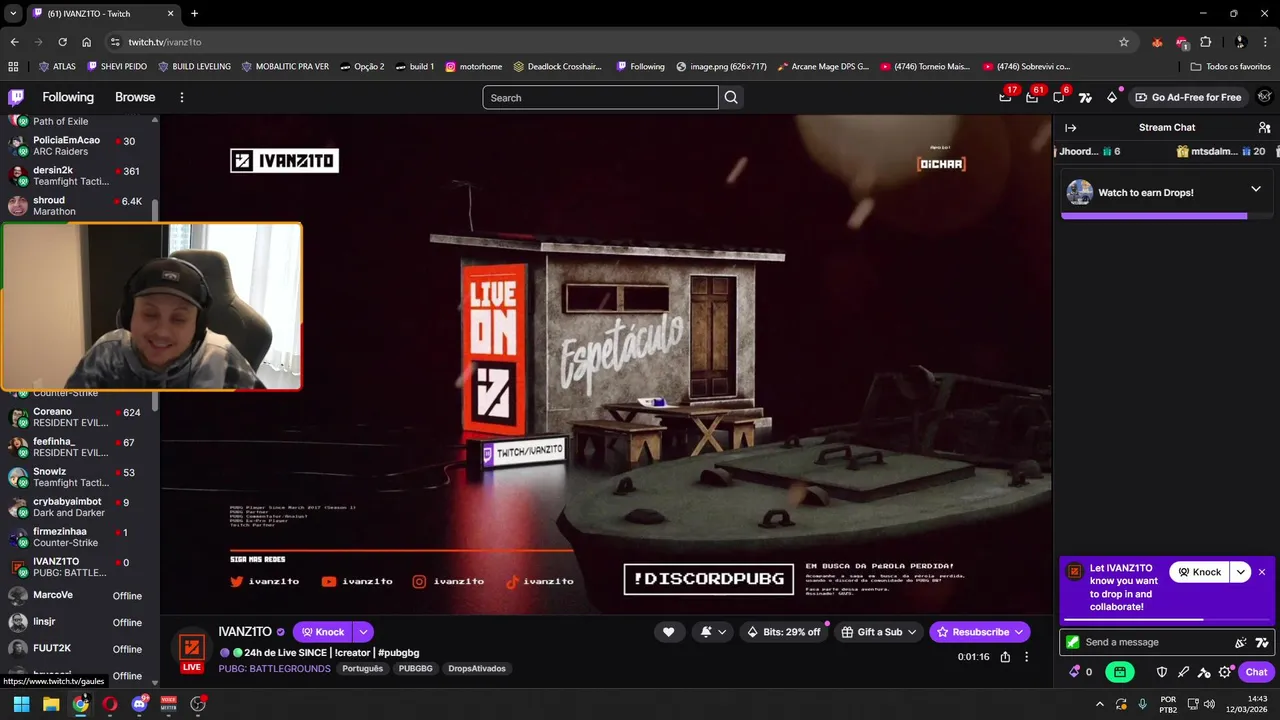The image size is (1280, 720).
Task: Open Discord from the taskbar
Action: [139, 703]
